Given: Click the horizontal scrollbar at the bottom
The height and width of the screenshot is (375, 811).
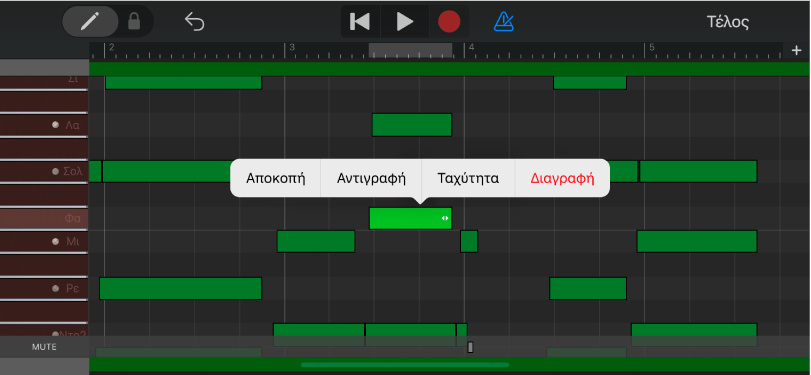Looking at the screenshot, I should click(x=405, y=365).
